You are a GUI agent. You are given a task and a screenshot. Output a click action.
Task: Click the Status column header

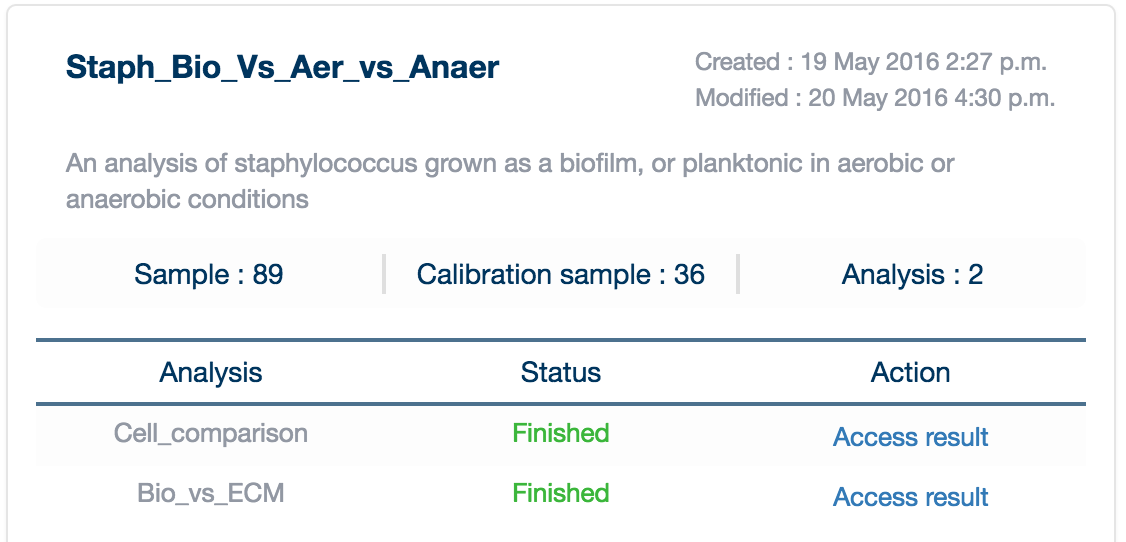click(561, 373)
